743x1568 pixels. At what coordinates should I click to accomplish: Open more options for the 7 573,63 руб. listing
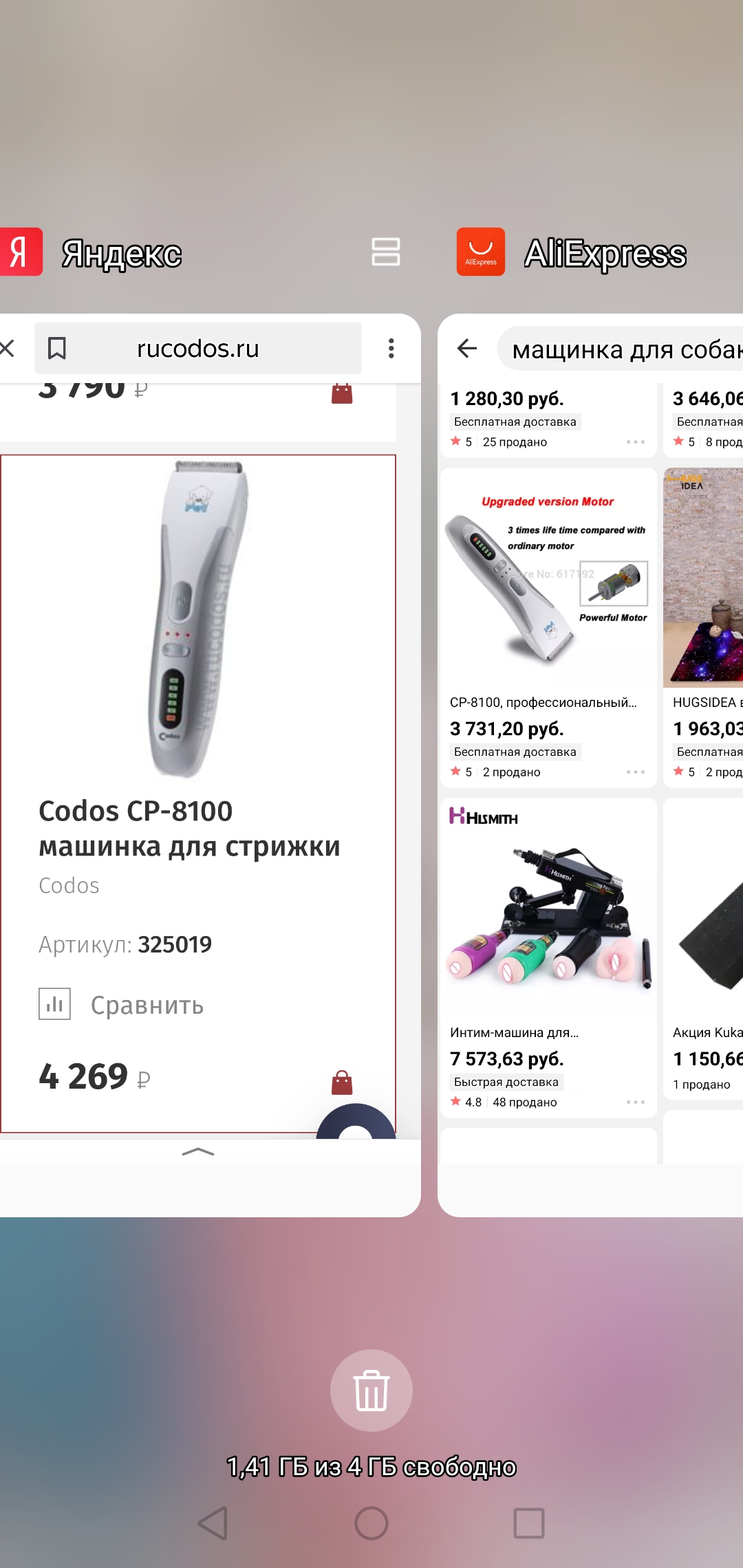pos(636,1102)
